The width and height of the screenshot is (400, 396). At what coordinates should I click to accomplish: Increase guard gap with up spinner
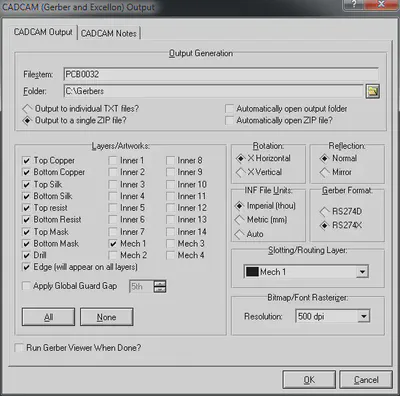click(x=160, y=283)
